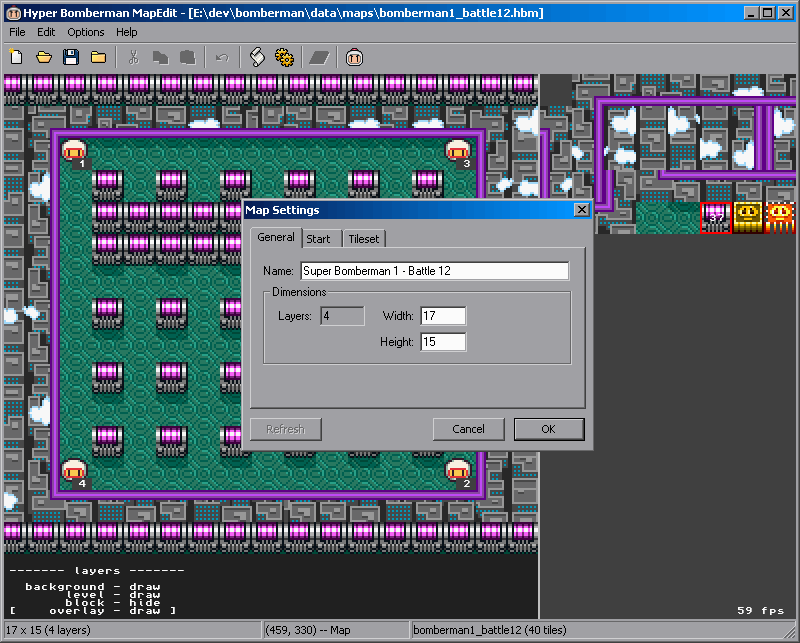Select the orange face tile in the tileset
The width and height of the screenshot is (800, 643).
780,217
